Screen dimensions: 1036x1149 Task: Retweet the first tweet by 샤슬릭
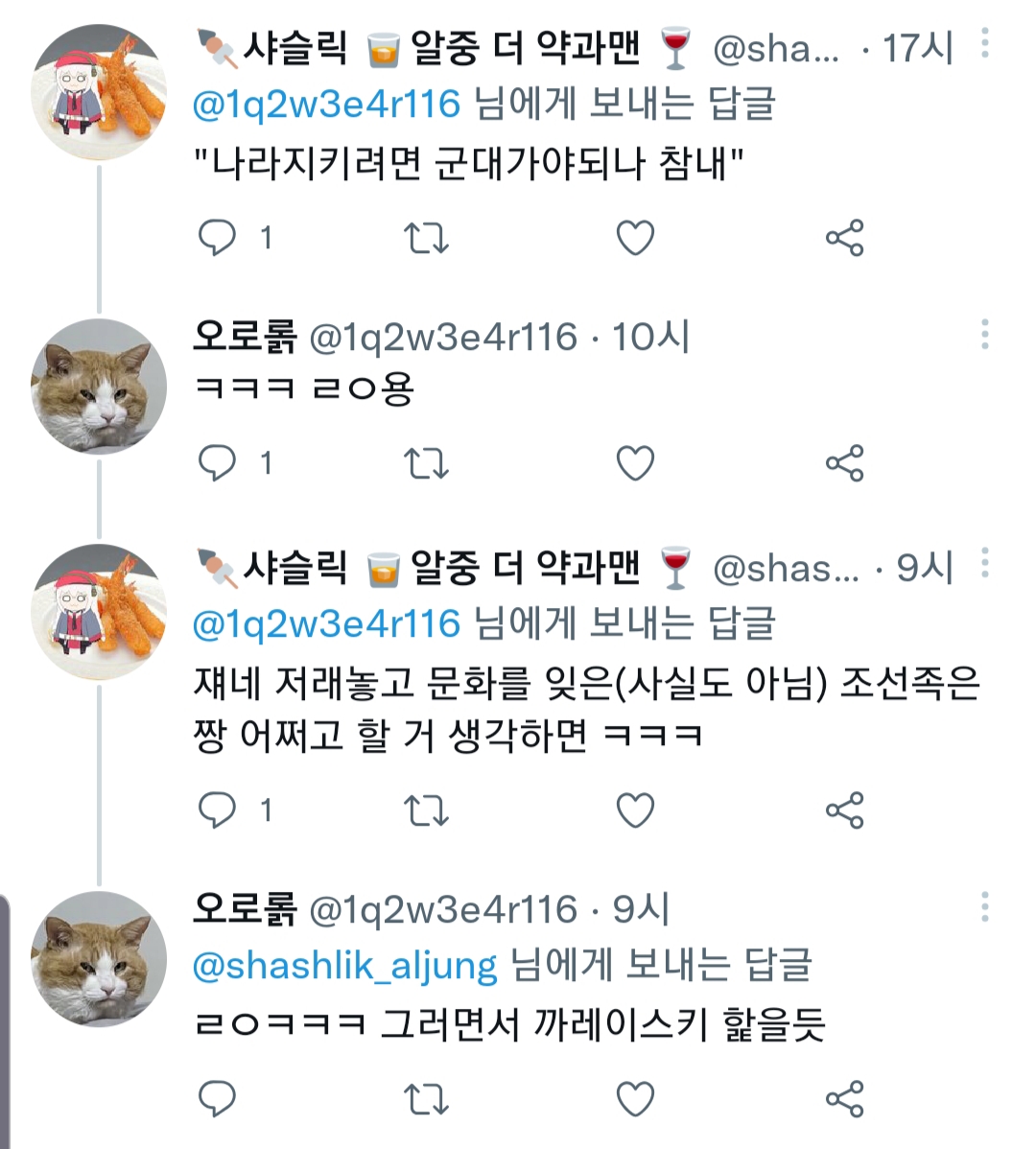point(425,238)
